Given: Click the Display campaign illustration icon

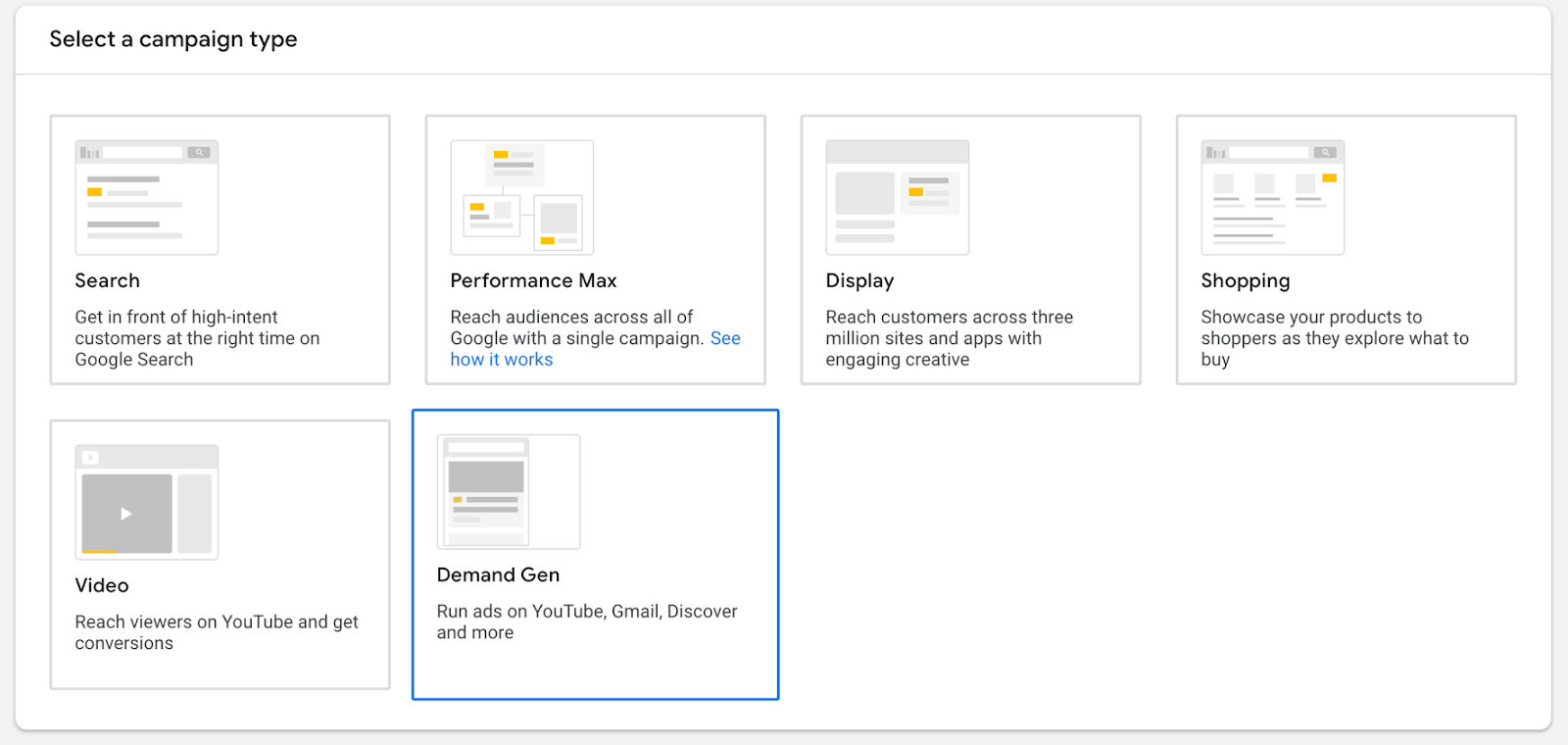Looking at the screenshot, I should [x=898, y=197].
